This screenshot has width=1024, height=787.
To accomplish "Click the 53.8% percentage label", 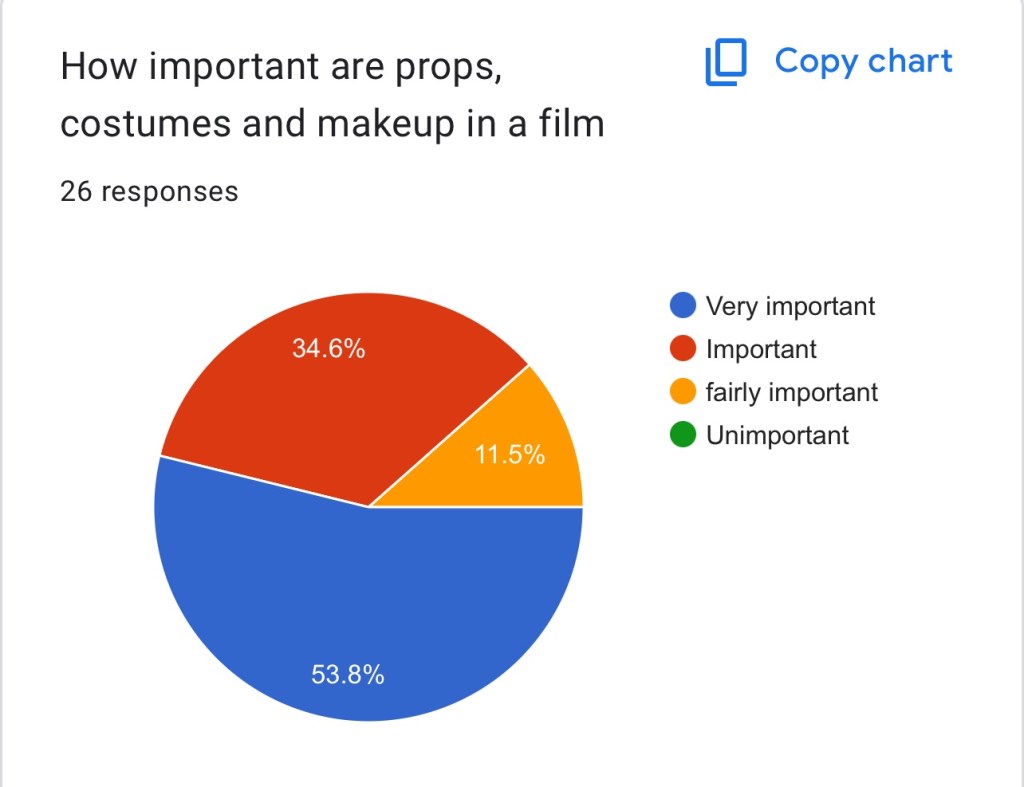I will (x=348, y=675).
